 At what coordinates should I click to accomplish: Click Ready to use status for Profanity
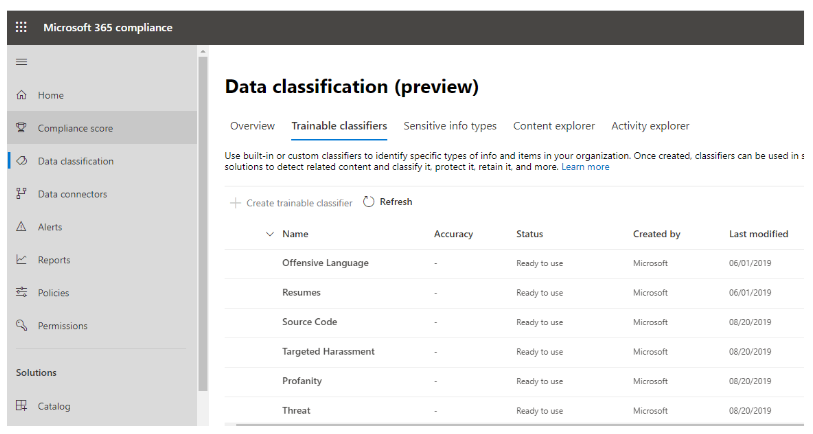tap(539, 381)
